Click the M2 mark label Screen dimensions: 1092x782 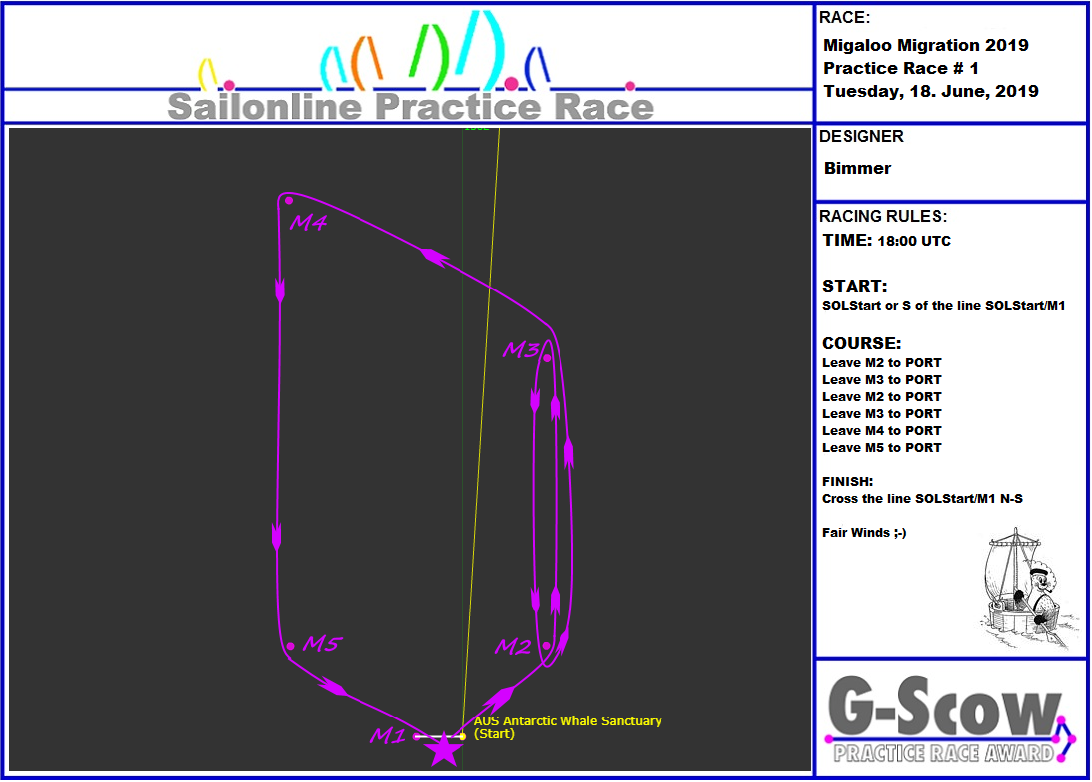[x=513, y=647]
